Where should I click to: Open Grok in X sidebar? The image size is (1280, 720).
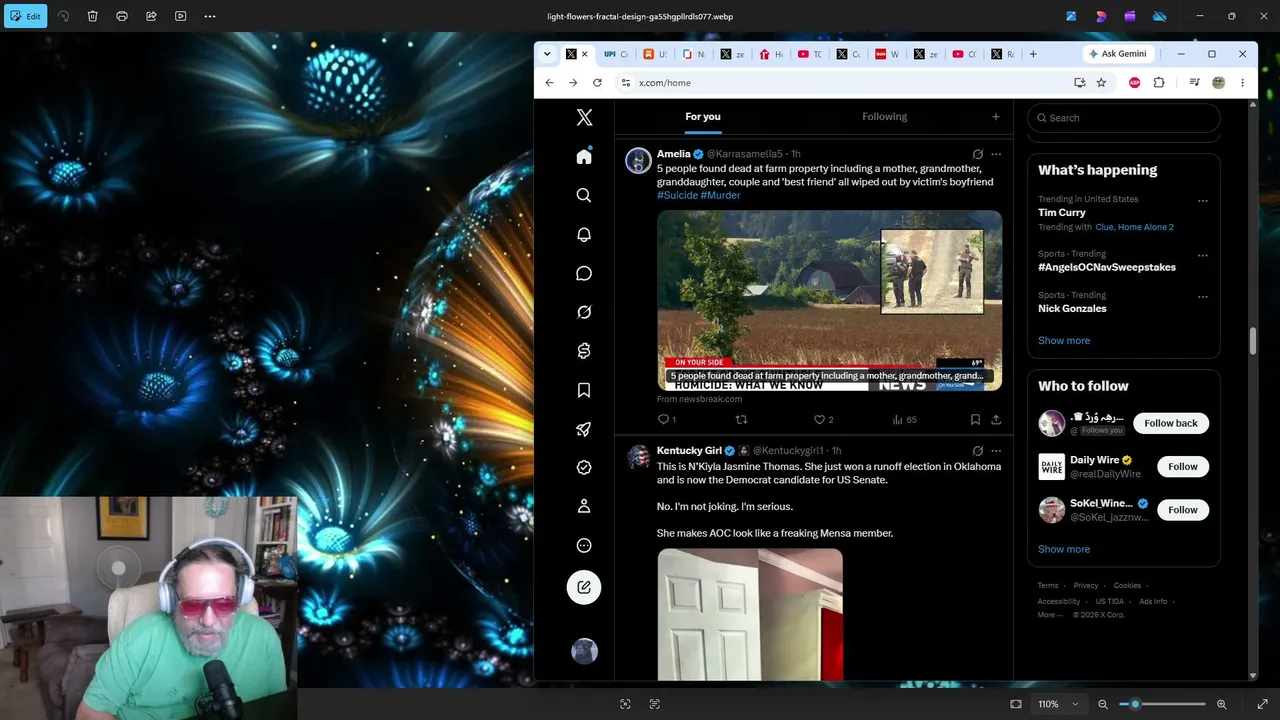coord(584,313)
